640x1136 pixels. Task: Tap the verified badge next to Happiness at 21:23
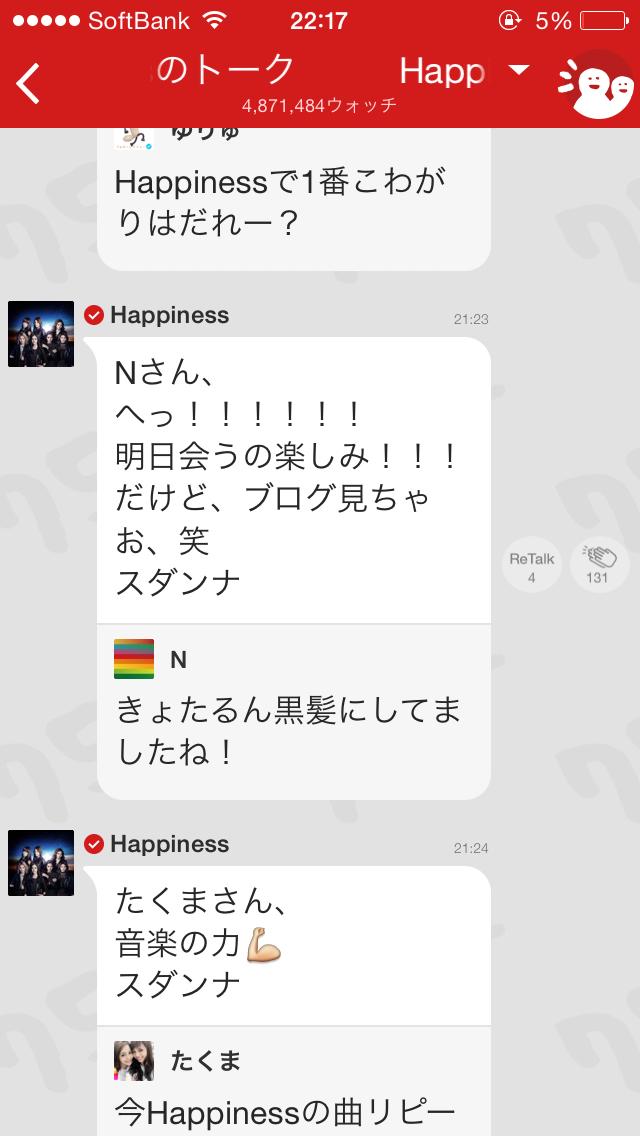click(94, 315)
